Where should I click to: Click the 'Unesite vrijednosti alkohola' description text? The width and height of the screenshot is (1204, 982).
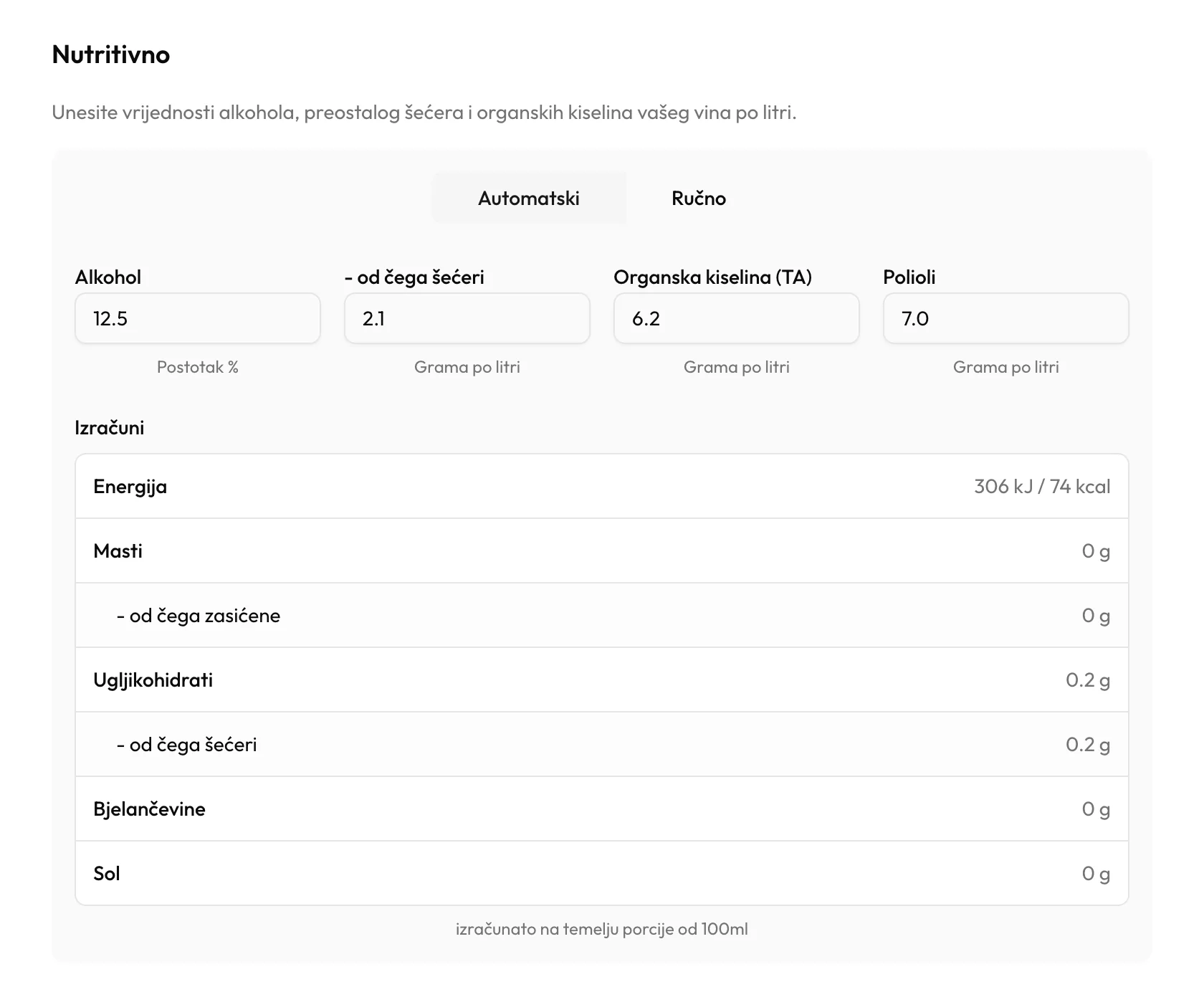(x=424, y=113)
